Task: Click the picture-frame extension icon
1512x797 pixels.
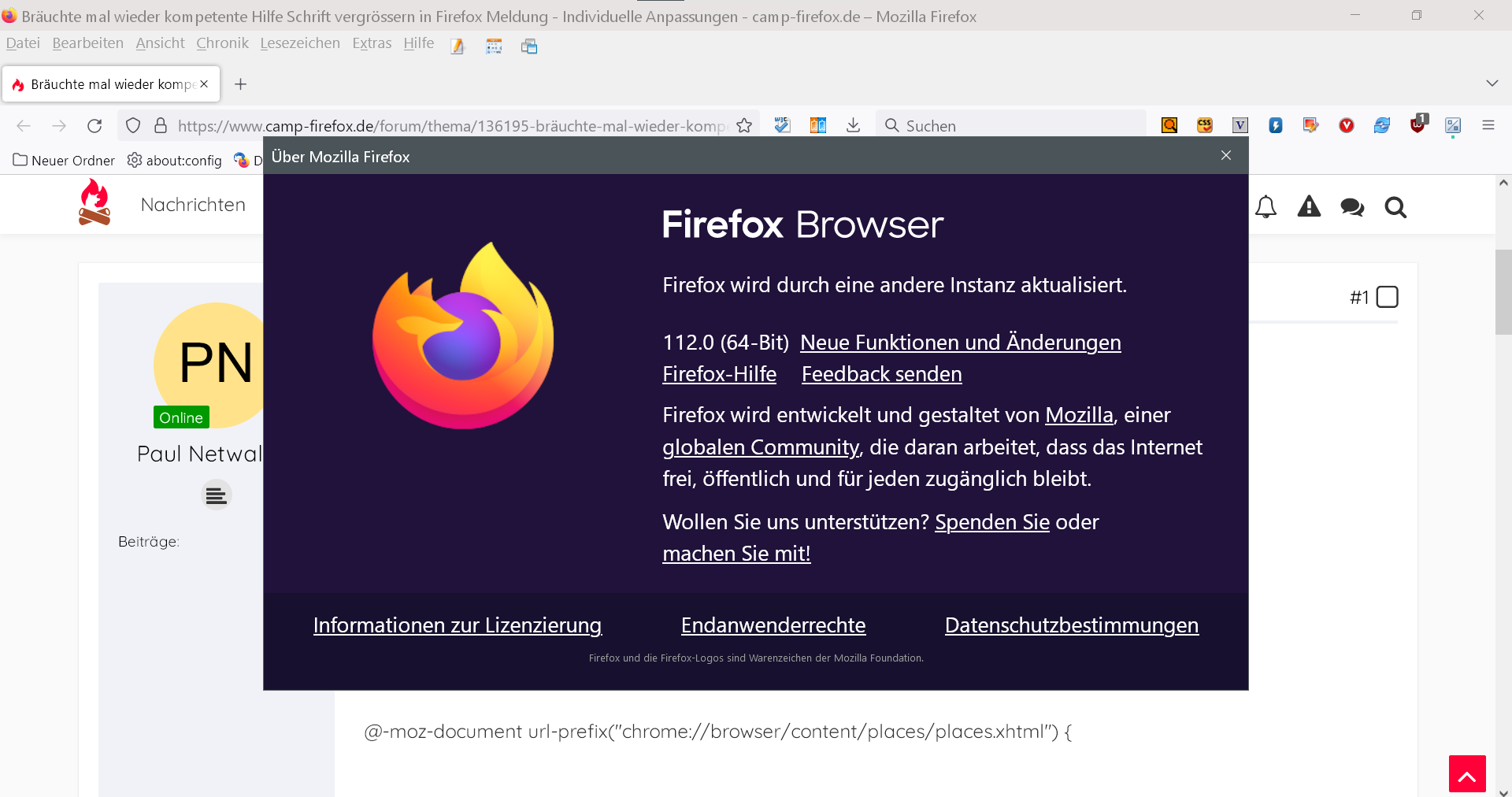Action: (x=1453, y=125)
